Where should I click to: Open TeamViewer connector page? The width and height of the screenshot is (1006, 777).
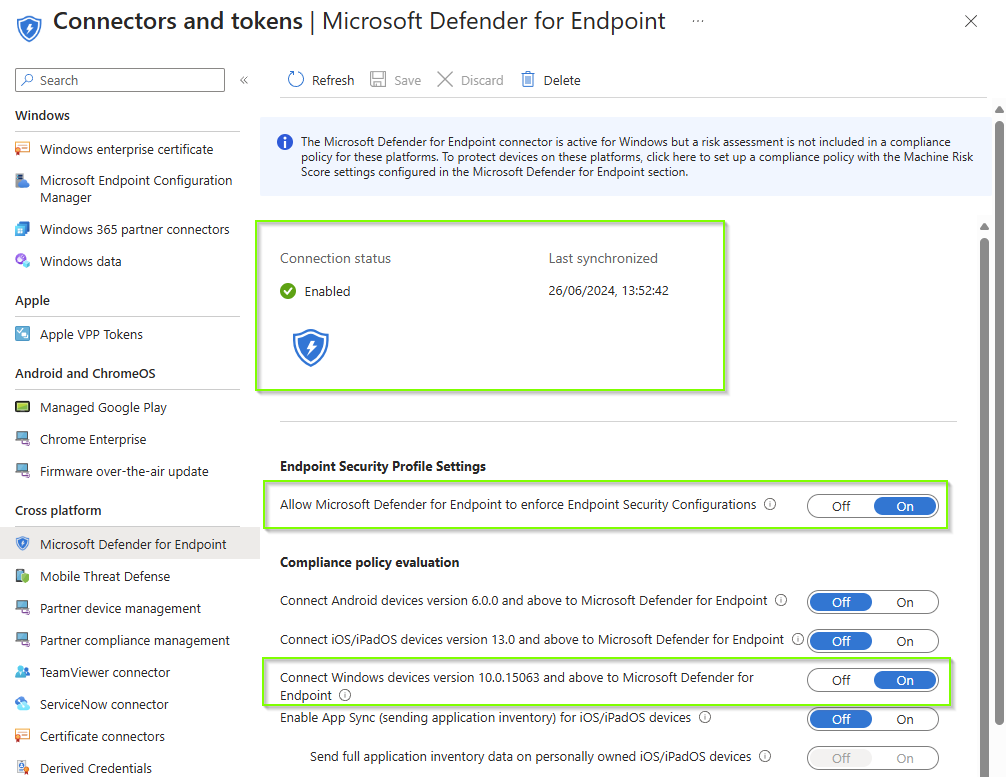tap(105, 672)
